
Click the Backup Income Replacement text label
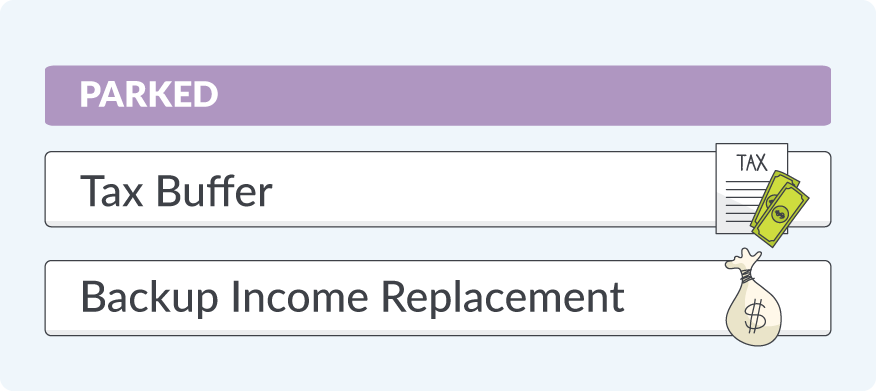pyautogui.click(x=353, y=298)
